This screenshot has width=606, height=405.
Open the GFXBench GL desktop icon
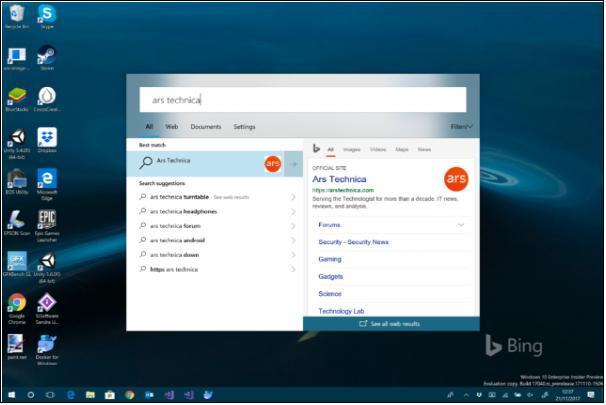click(x=17, y=264)
